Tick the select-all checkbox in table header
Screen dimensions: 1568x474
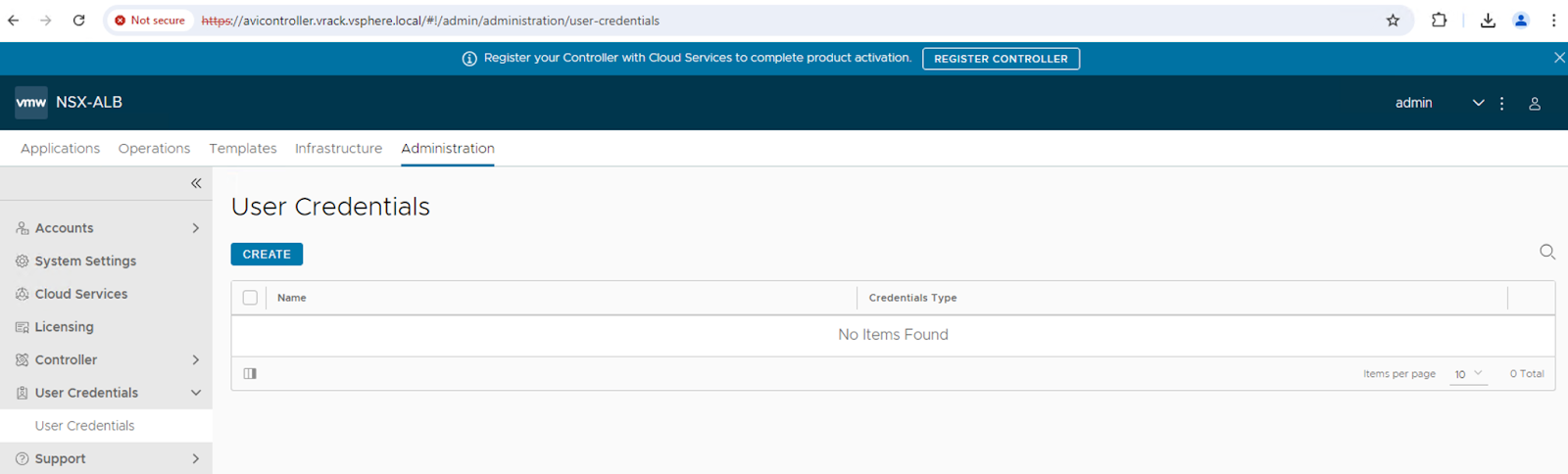coord(250,298)
